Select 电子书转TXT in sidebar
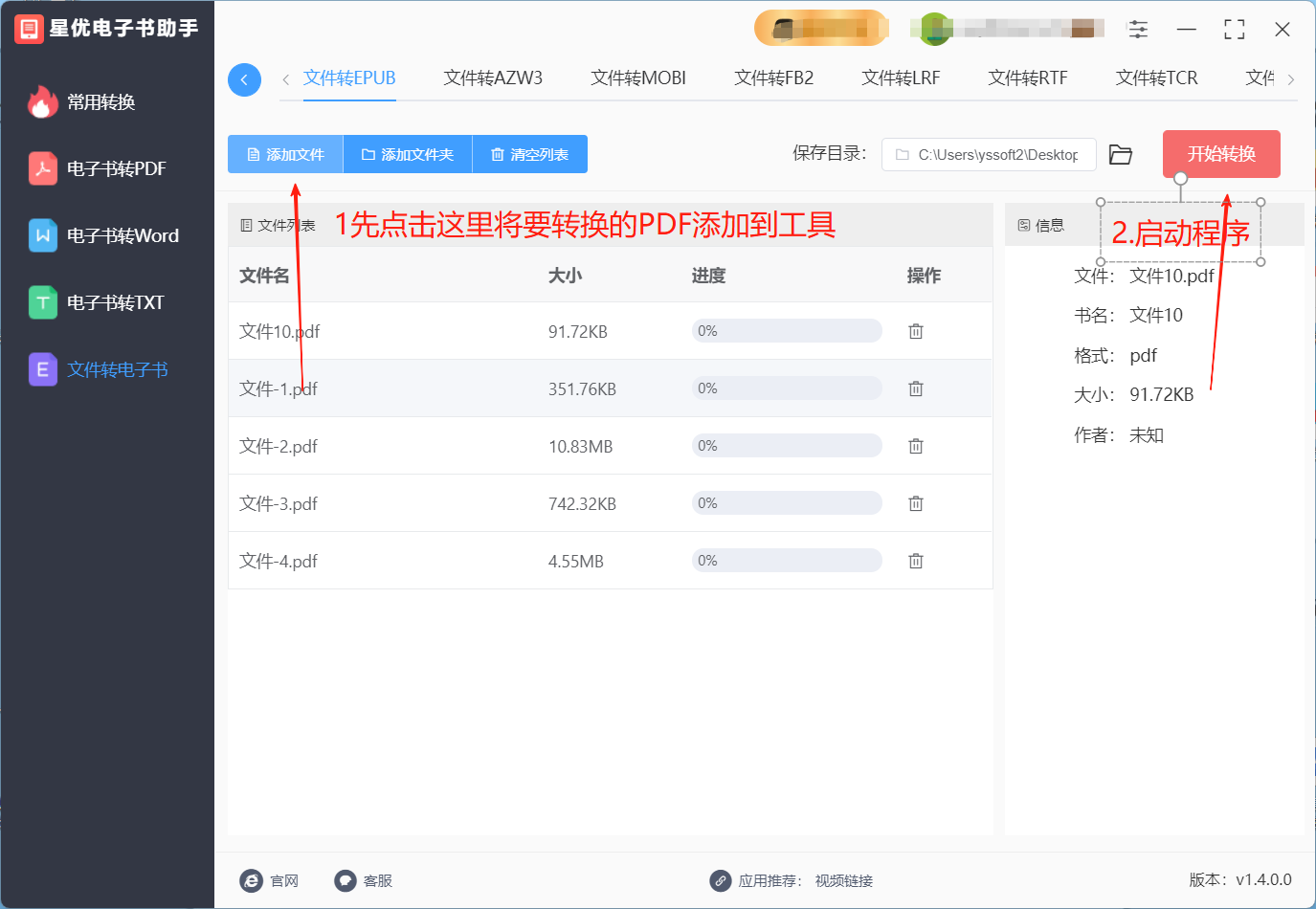 pyautogui.click(x=116, y=302)
